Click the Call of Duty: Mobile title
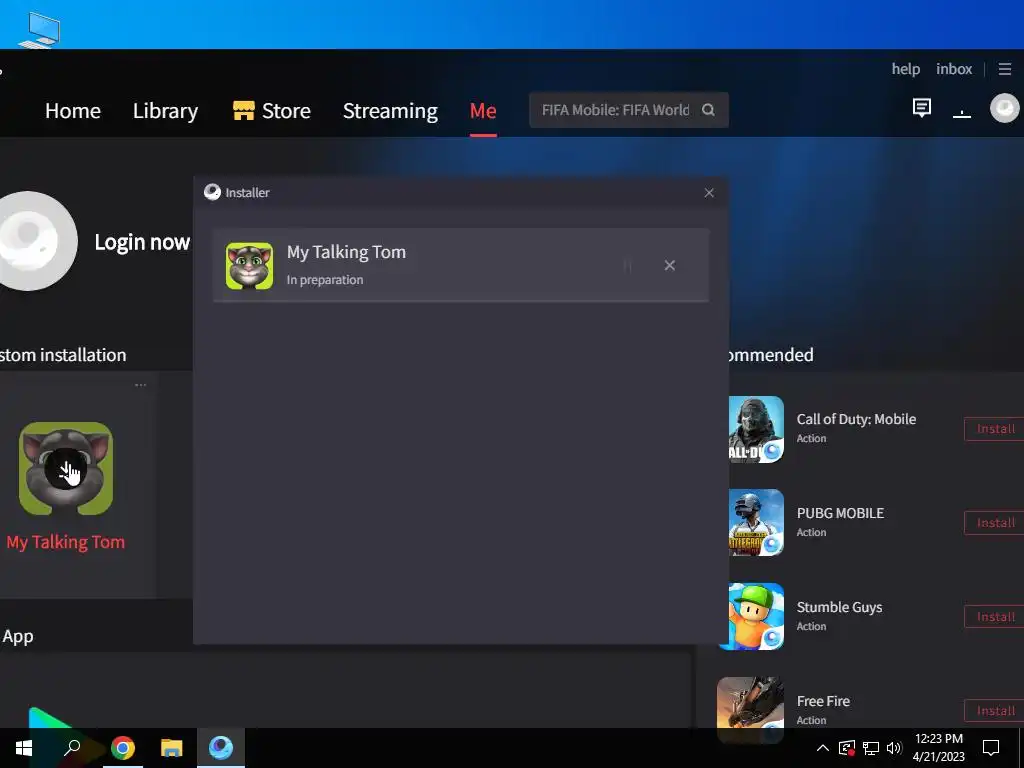1024x768 pixels. click(x=856, y=419)
